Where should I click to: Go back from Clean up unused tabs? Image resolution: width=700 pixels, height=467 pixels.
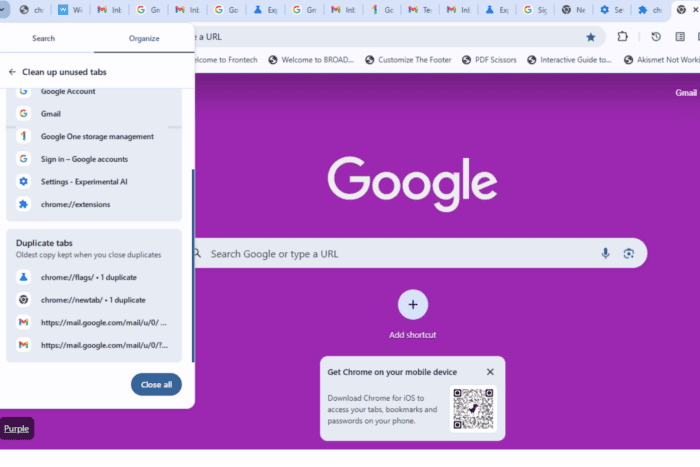tap(12, 72)
